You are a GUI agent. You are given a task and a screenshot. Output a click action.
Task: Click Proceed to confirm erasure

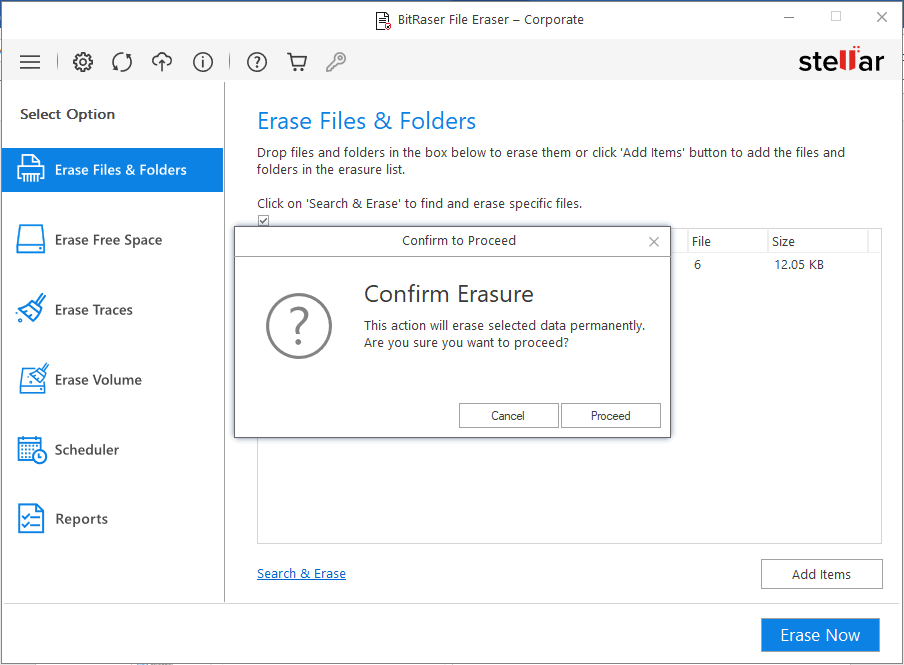click(x=611, y=416)
